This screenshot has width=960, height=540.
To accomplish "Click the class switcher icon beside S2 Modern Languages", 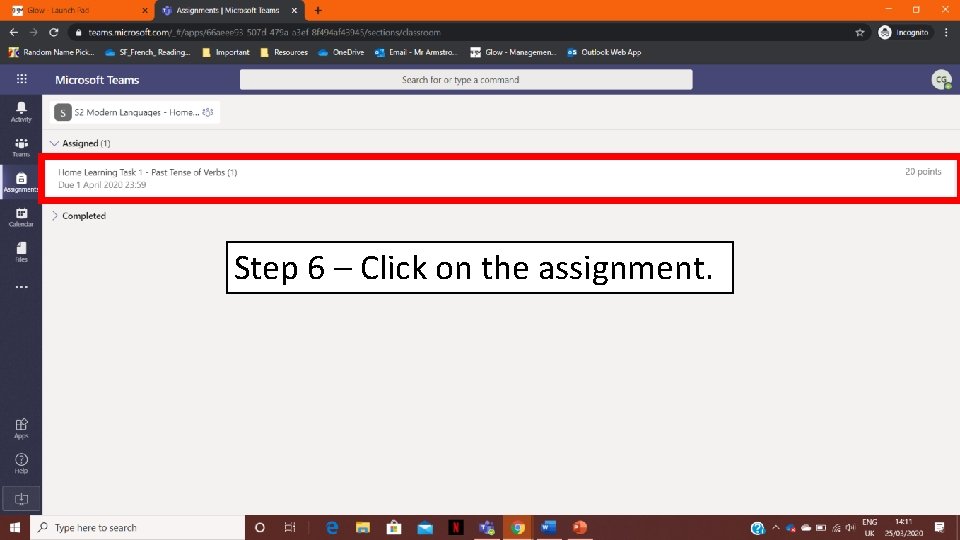I will tap(208, 112).
